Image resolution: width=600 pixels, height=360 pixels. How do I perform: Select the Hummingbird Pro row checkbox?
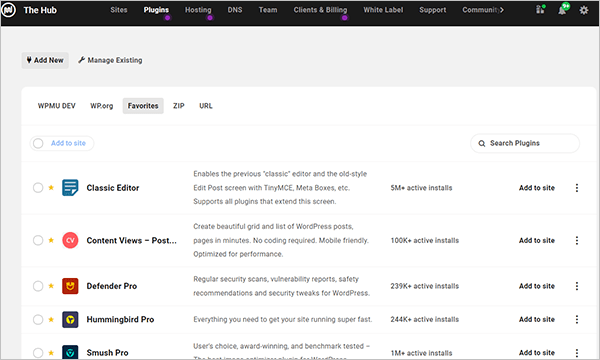[38, 319]
